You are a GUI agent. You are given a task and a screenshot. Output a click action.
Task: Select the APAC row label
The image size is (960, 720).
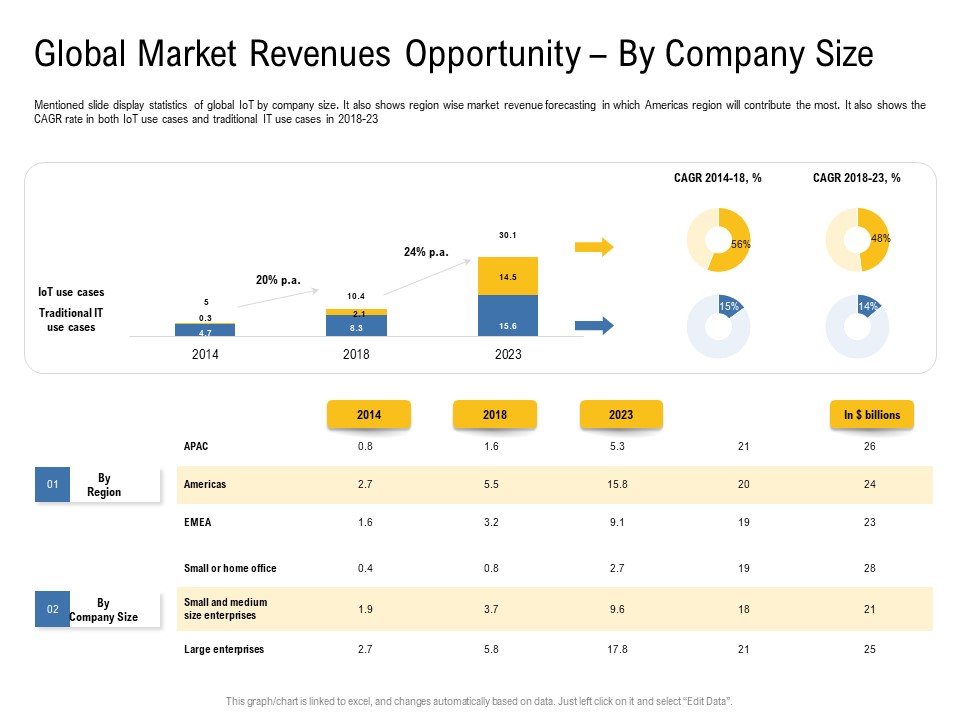[196, 446]
